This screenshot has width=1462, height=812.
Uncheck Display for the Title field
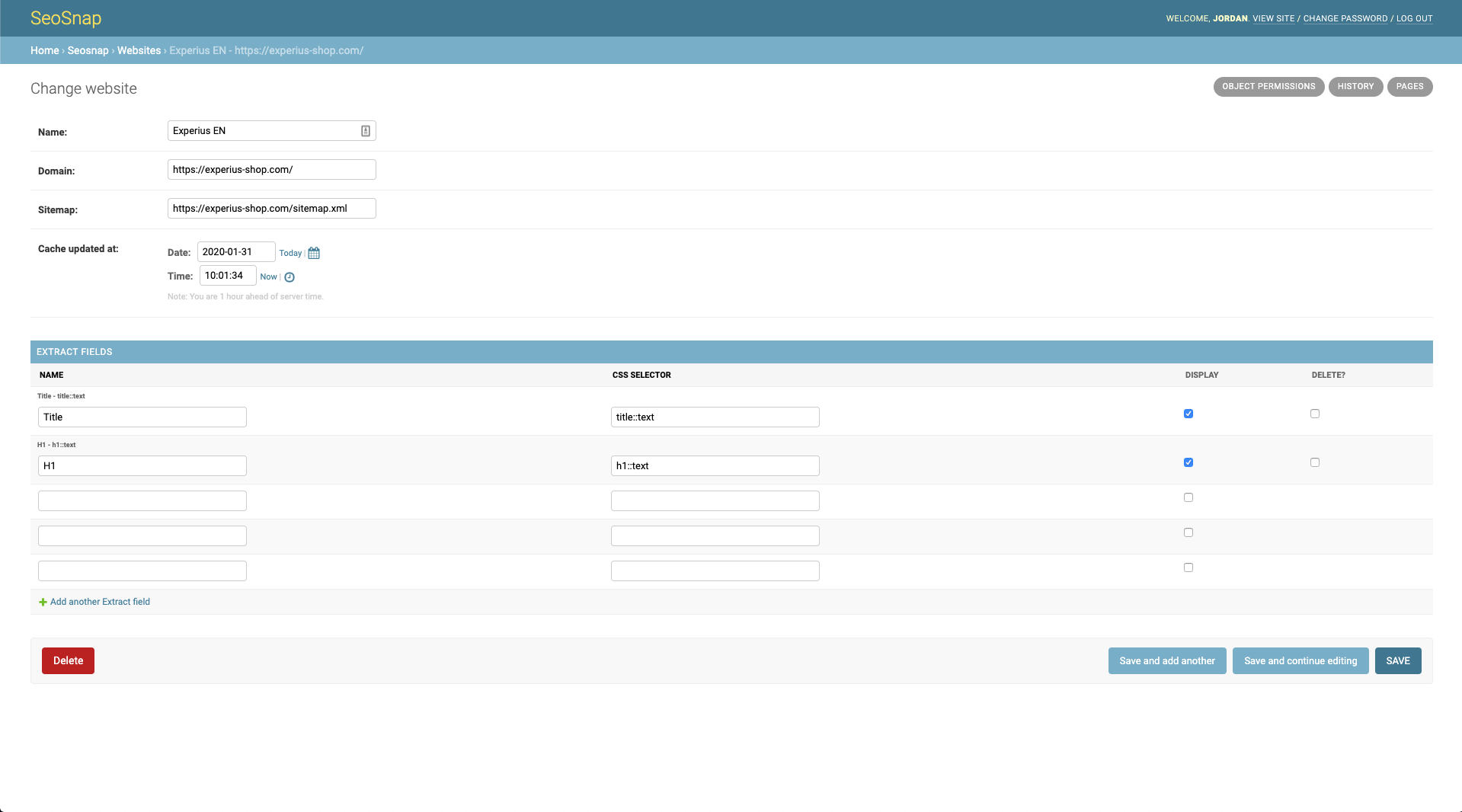coord(1188,414)
